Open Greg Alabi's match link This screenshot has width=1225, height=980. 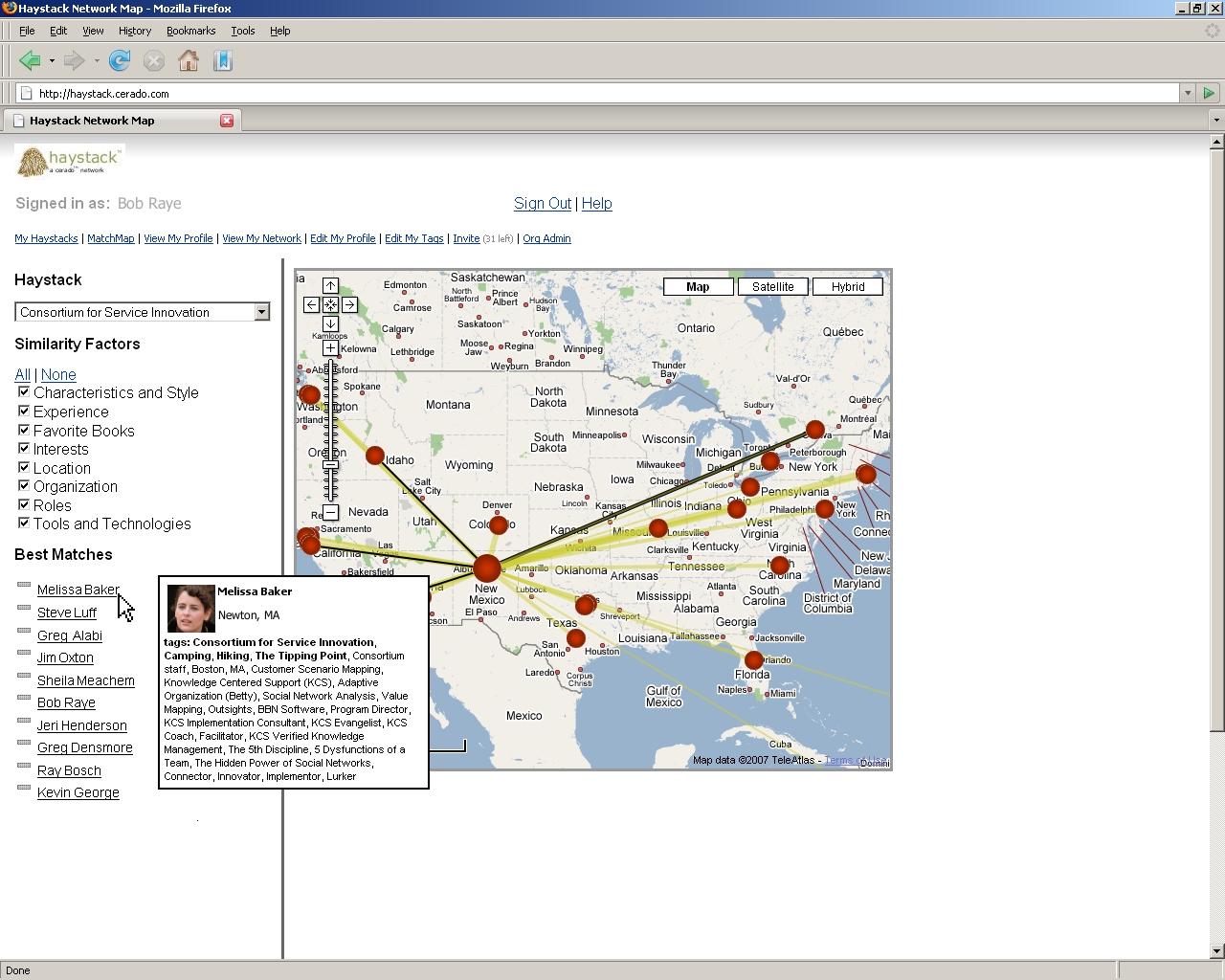click(x=70, y=635)
